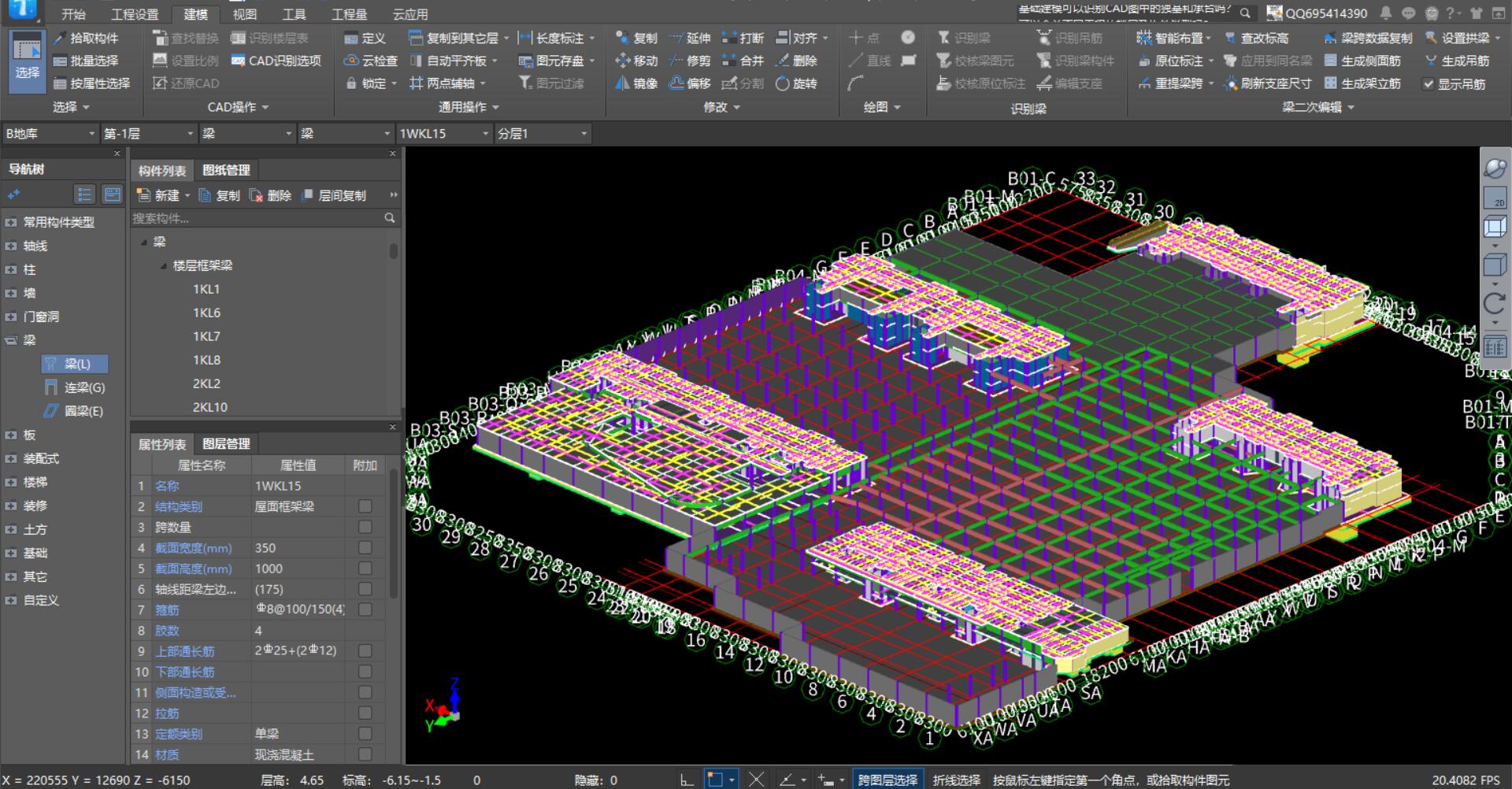Open CAD识别选项 settings
Image resolution: width=1512 pixels, height=789 pixels.
(x=276, y=61)
